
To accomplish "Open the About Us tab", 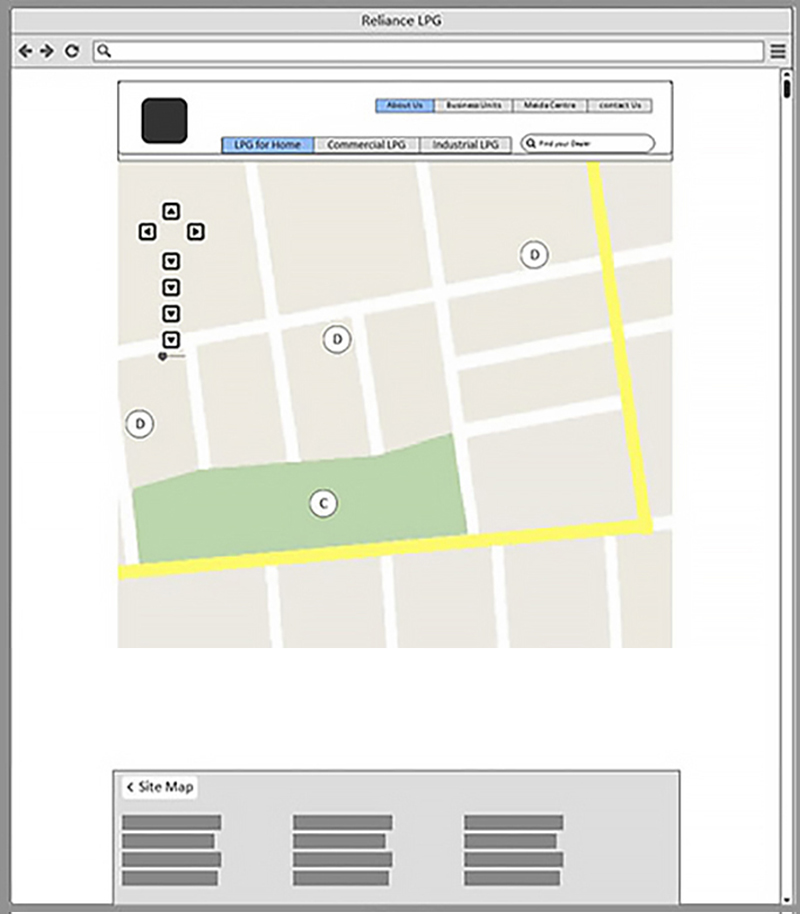I will 404,105.
